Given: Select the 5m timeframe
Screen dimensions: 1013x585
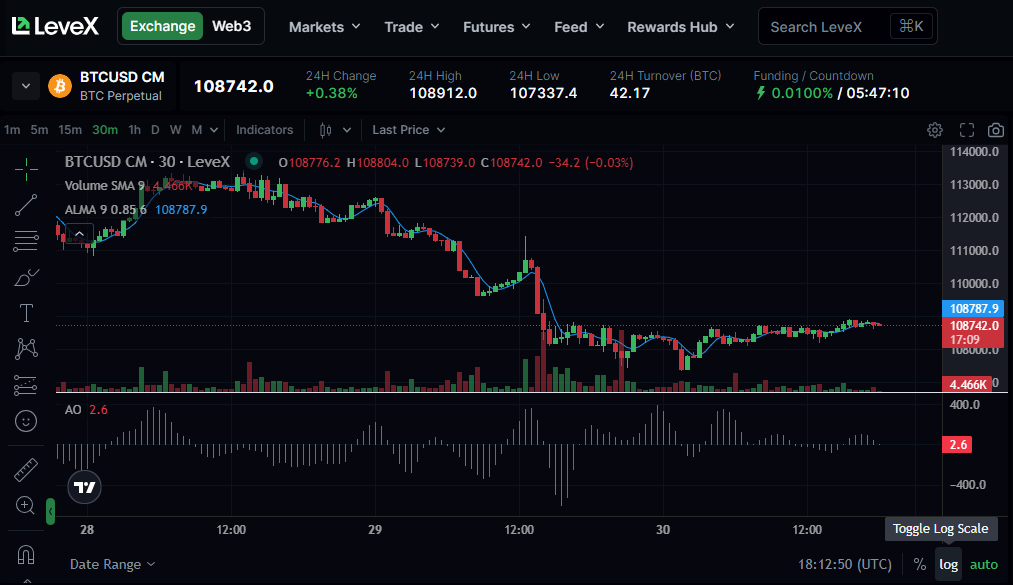Looking at the screenshot, I should point(39,130).
